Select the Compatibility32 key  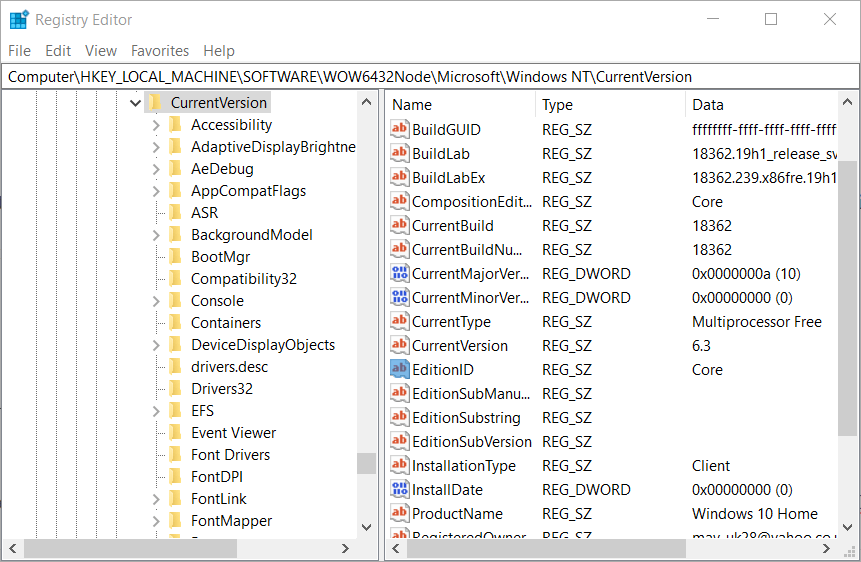pos(244,279)
